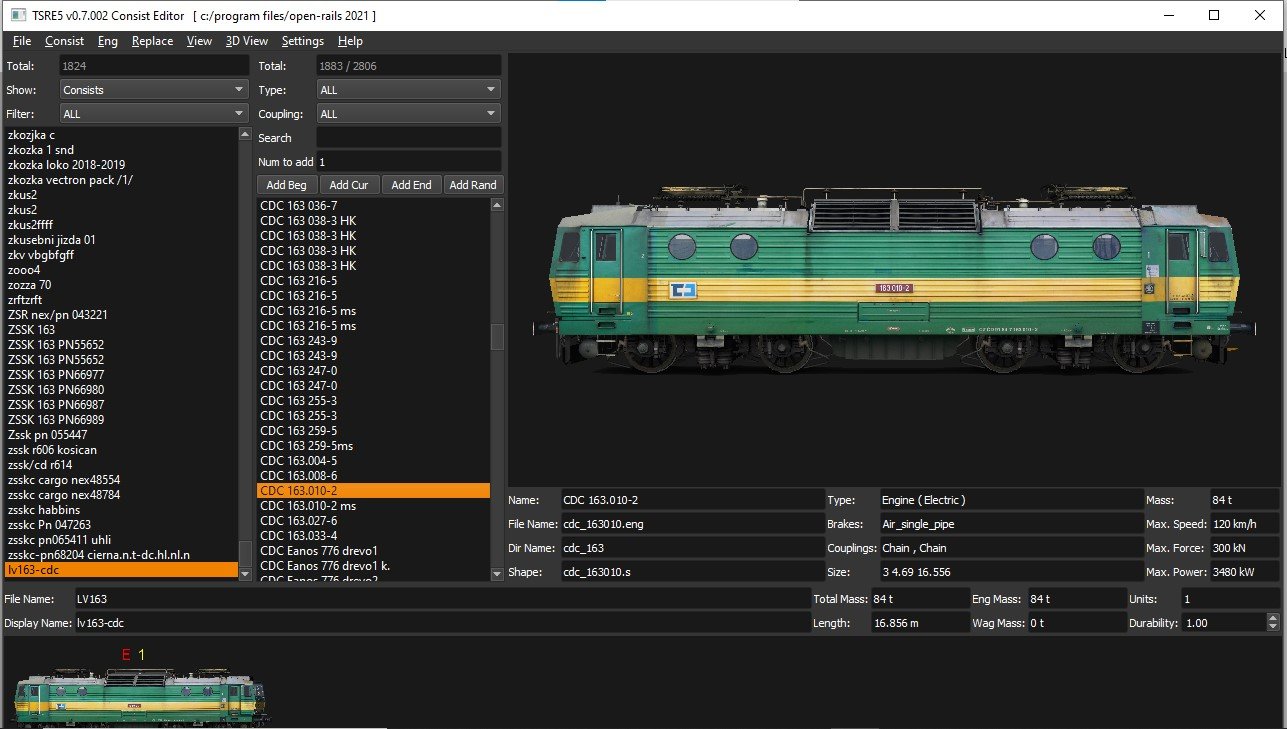1287x729 pixels.
Task: Select 'CDC 163.027-6' in the engine list
Action: click(x=298, y=521)
